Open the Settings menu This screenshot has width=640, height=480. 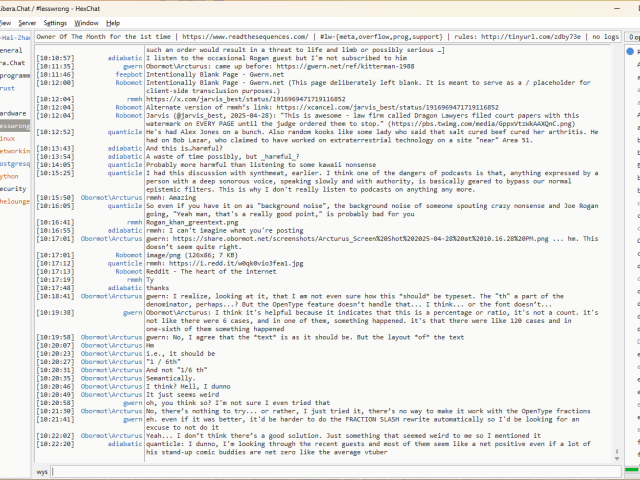[56, 22]
